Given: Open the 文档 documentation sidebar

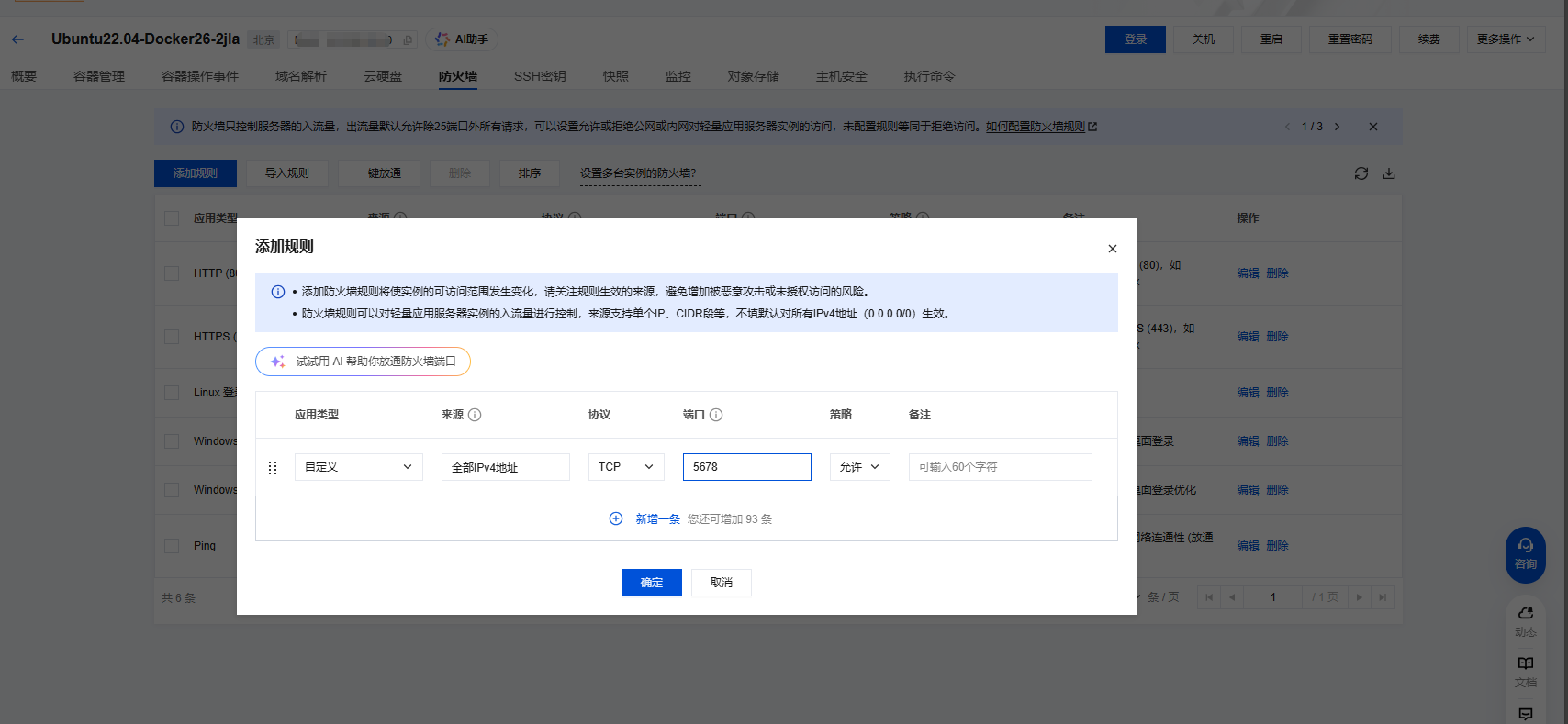Looking at the screenshot, I should click(x=1526, y=672).
